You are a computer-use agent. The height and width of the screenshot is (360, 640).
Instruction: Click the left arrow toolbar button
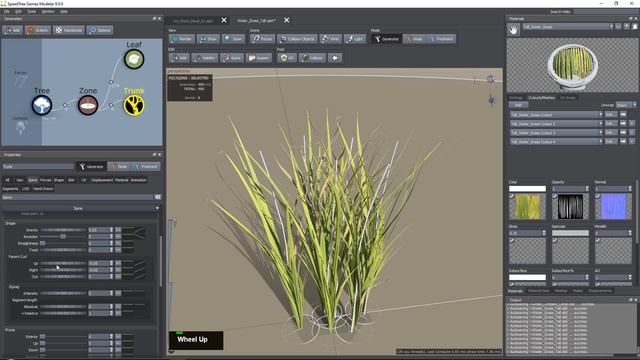point(335,58)
